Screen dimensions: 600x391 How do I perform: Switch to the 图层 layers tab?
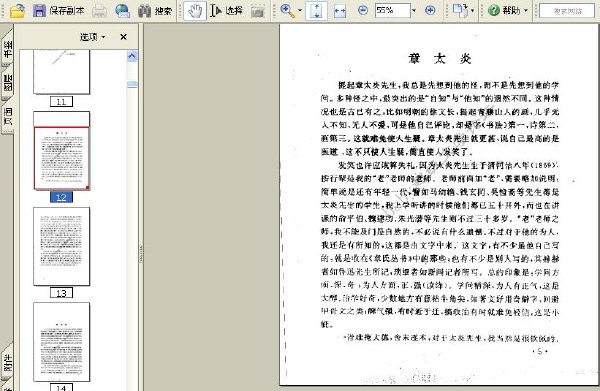click(7, 82)
